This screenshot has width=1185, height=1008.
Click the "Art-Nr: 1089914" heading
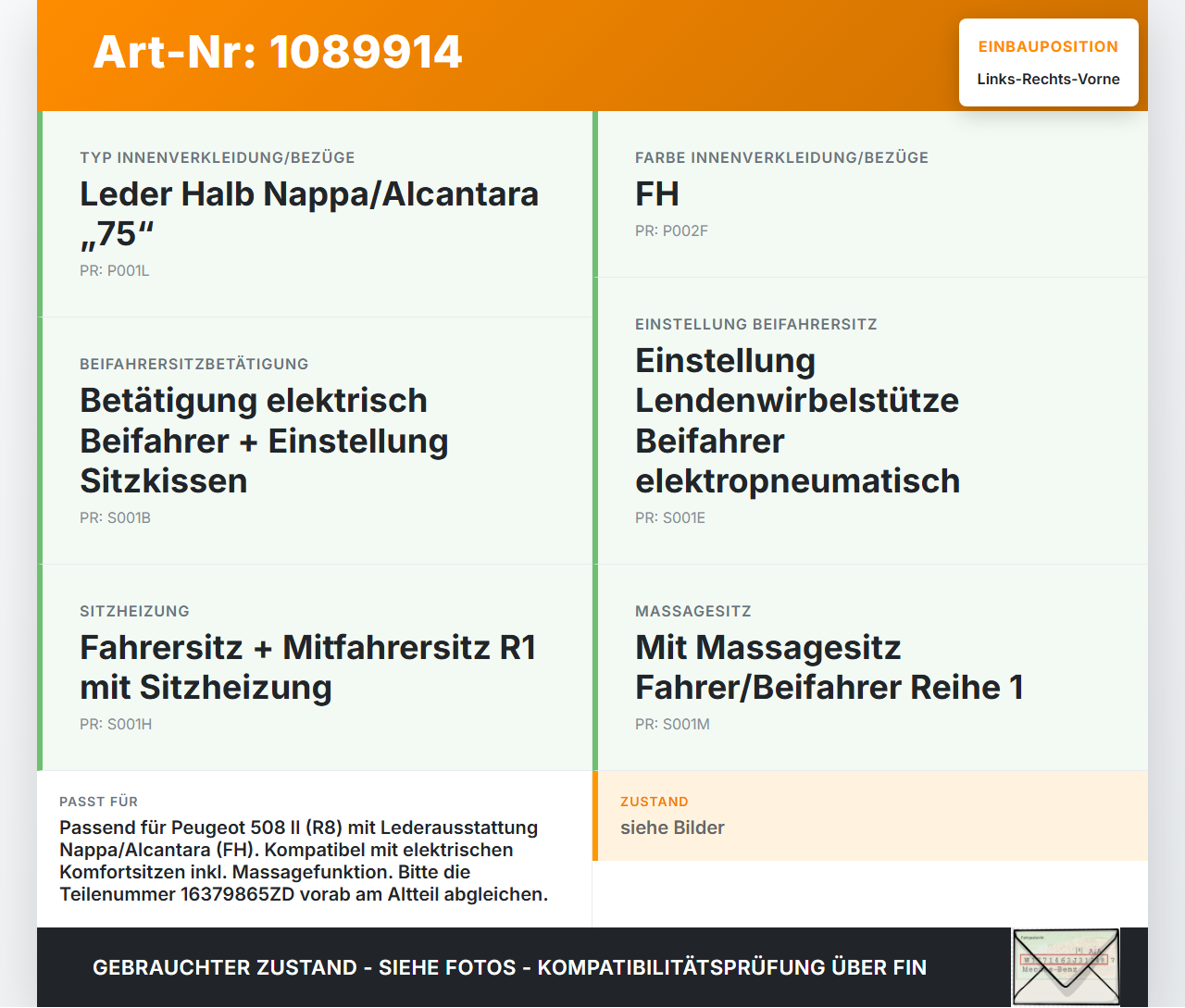click(278, 52)
